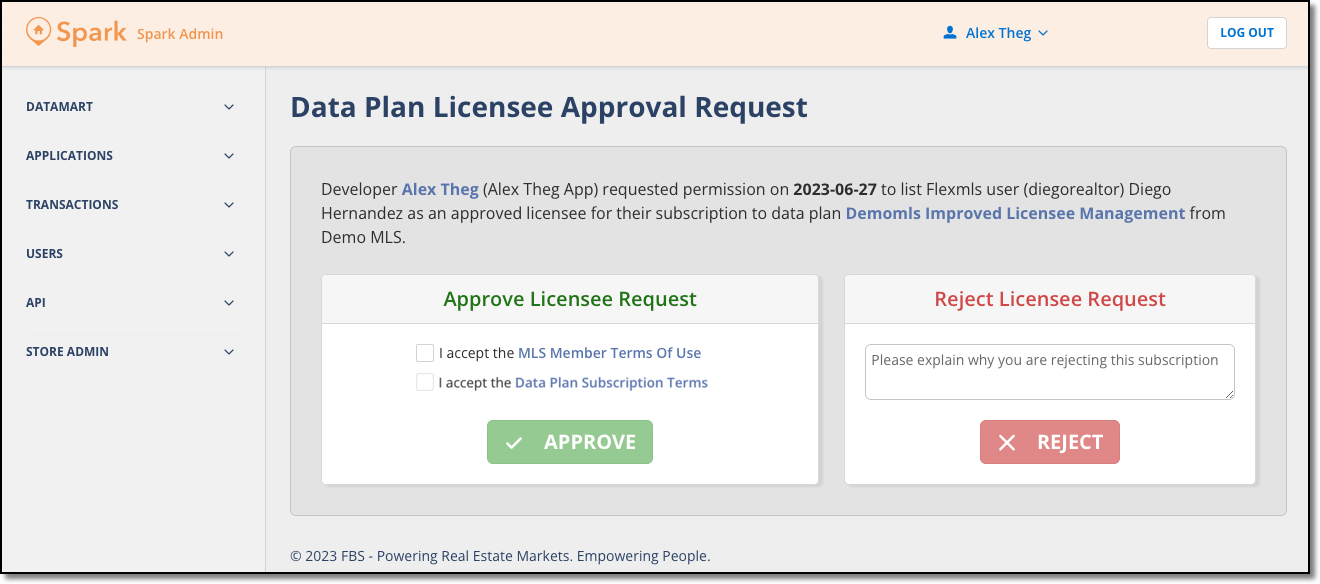1320x584 pixels.
Task: Click the user profile icon beside Alex Theg
Action: (950, 33)
